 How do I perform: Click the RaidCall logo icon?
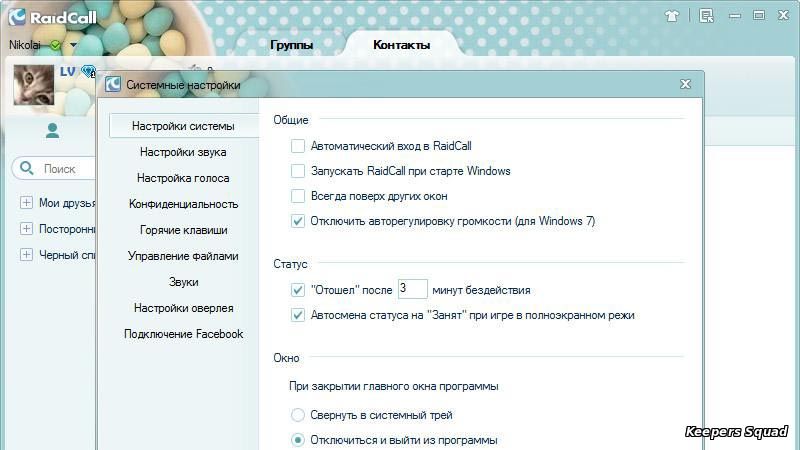(x=17, y=17)
